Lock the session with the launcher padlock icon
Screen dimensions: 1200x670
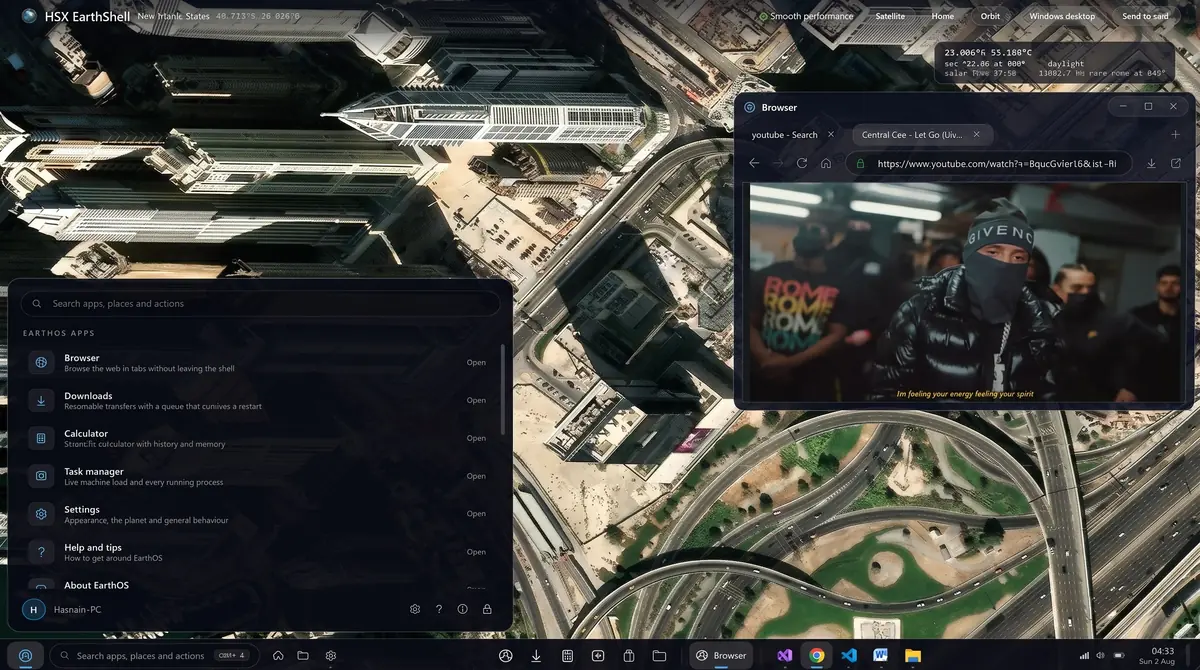pyautogui.click(x=487, y=609)
